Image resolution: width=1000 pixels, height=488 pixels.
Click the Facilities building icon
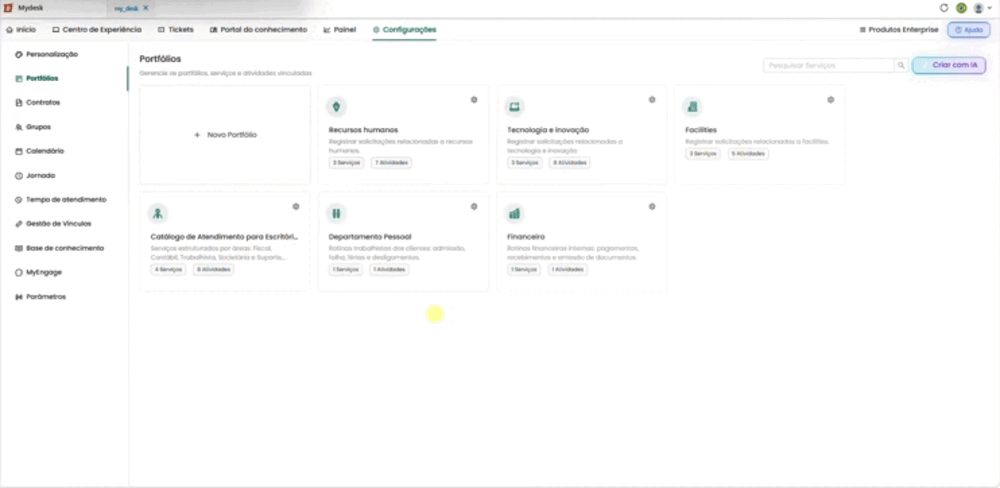pyautogui.click(x=692, y=107)
